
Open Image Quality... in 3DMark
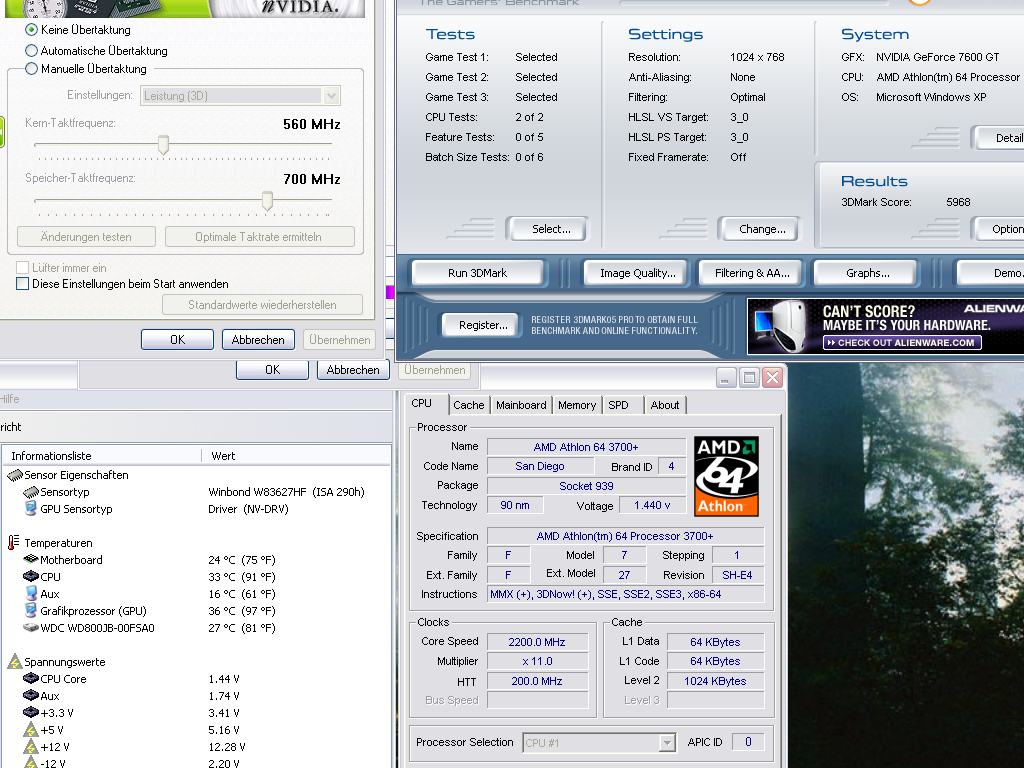coord(637,273)
